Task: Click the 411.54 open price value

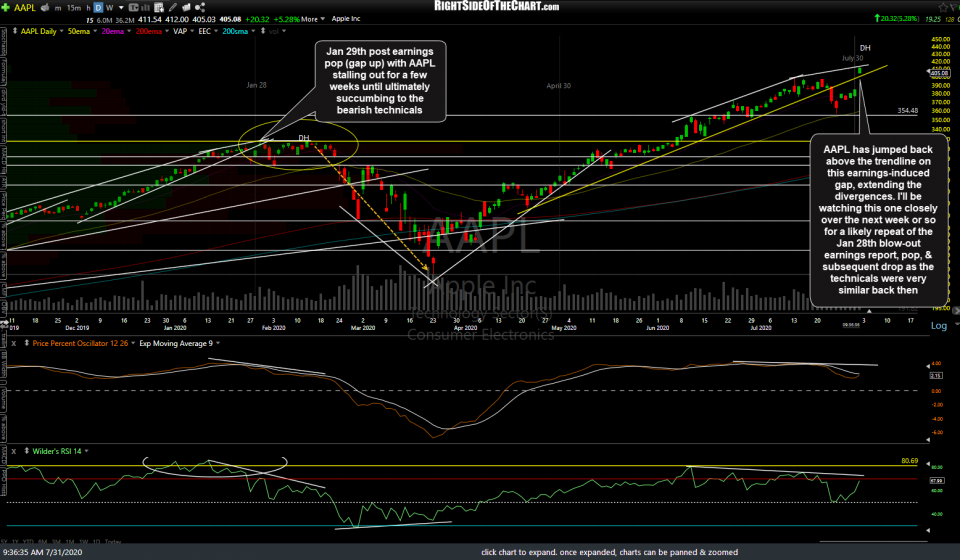Action: click(149, 20)
